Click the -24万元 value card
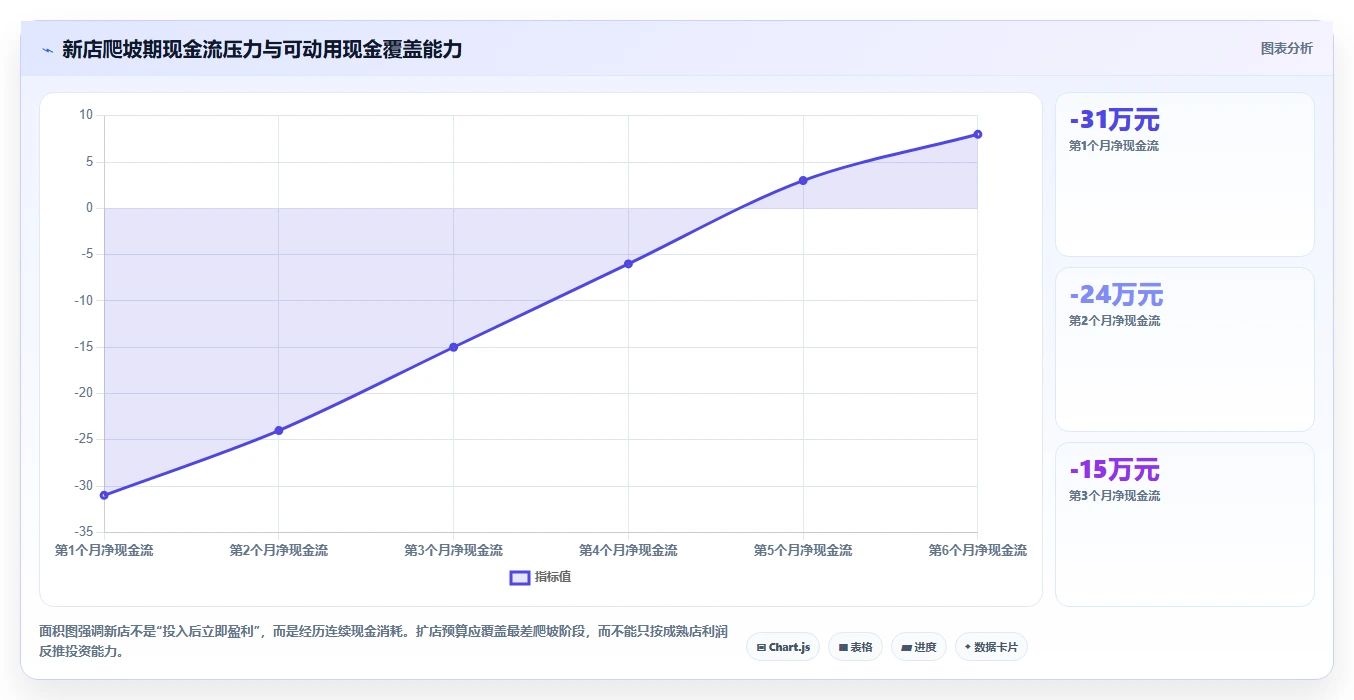 (x=1185, y=349)
